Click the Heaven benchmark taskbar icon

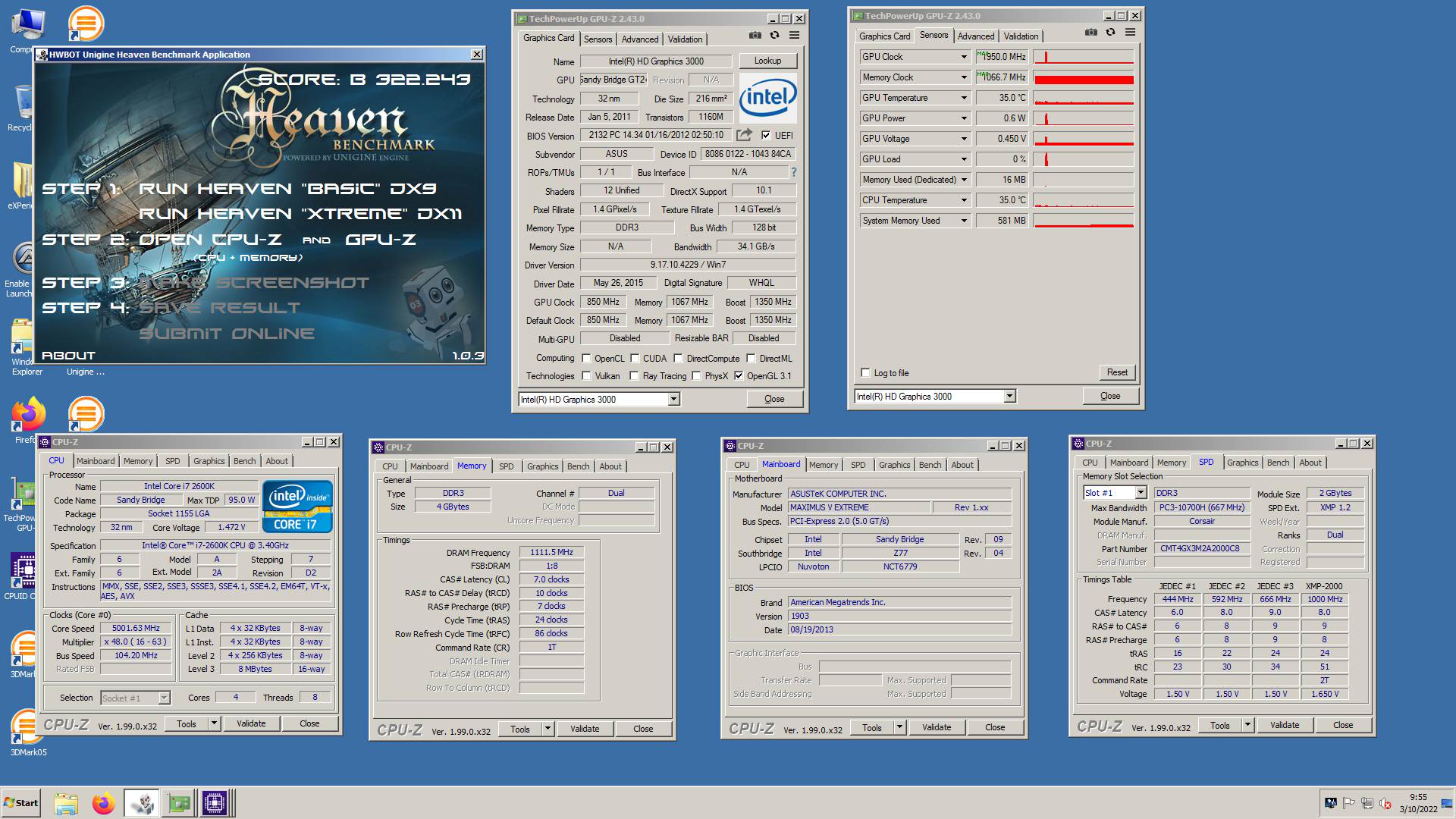[141, 803]
